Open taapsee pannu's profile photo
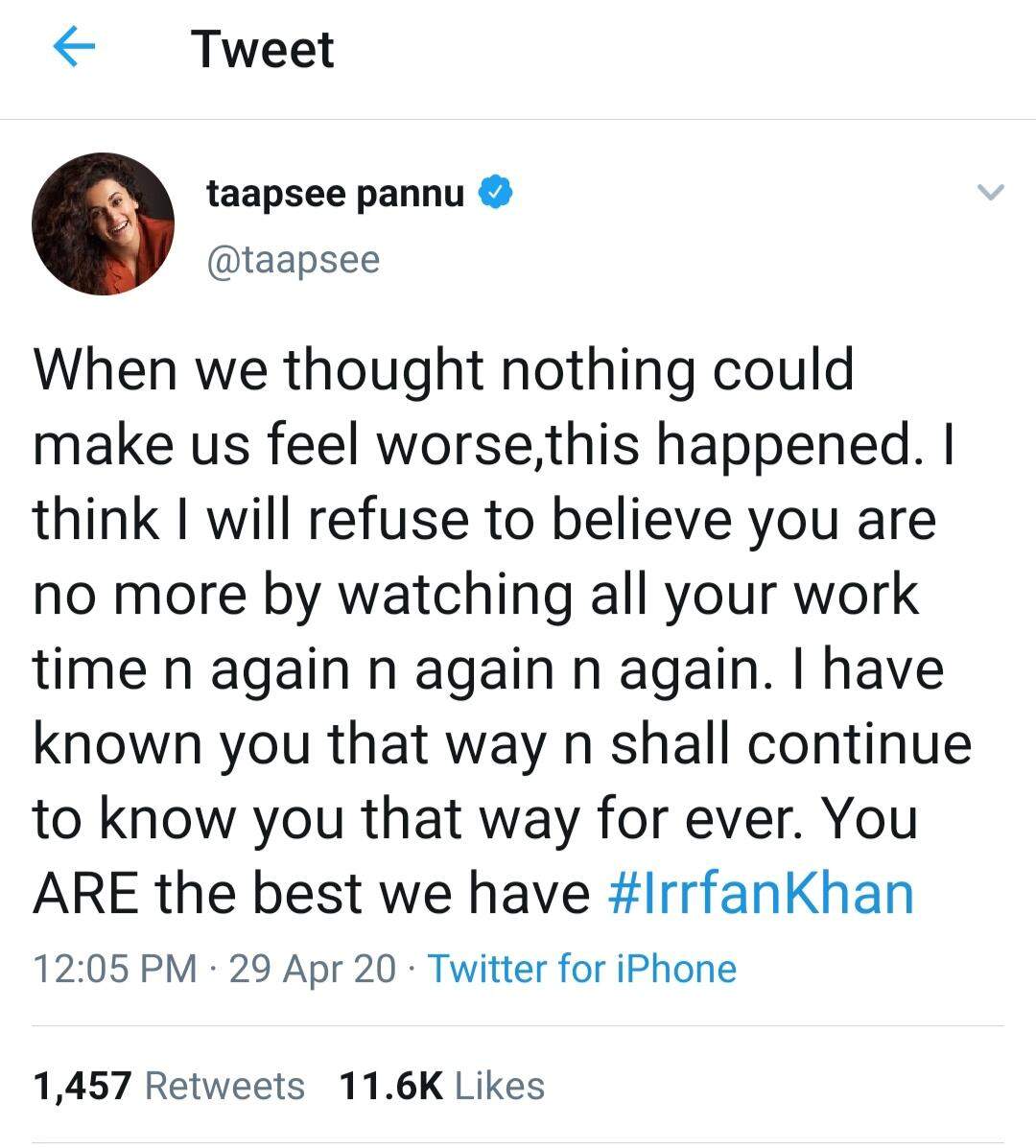Viewport: 1036px width, 1148px height. click(104, 223)
